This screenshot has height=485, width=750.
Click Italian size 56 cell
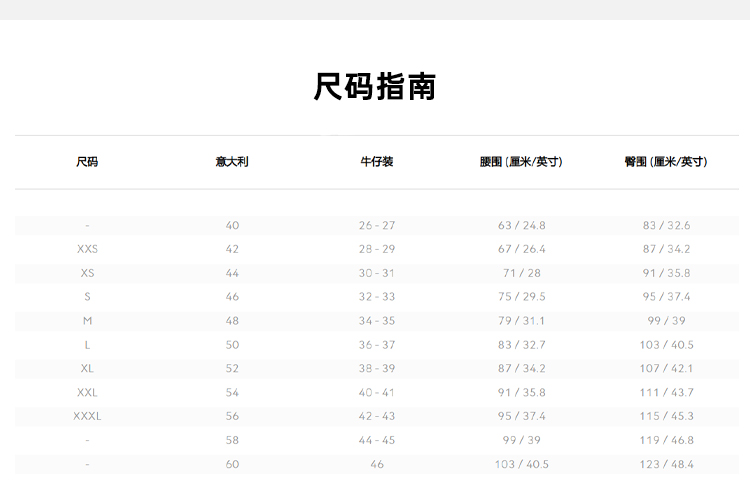click(232, 416)
